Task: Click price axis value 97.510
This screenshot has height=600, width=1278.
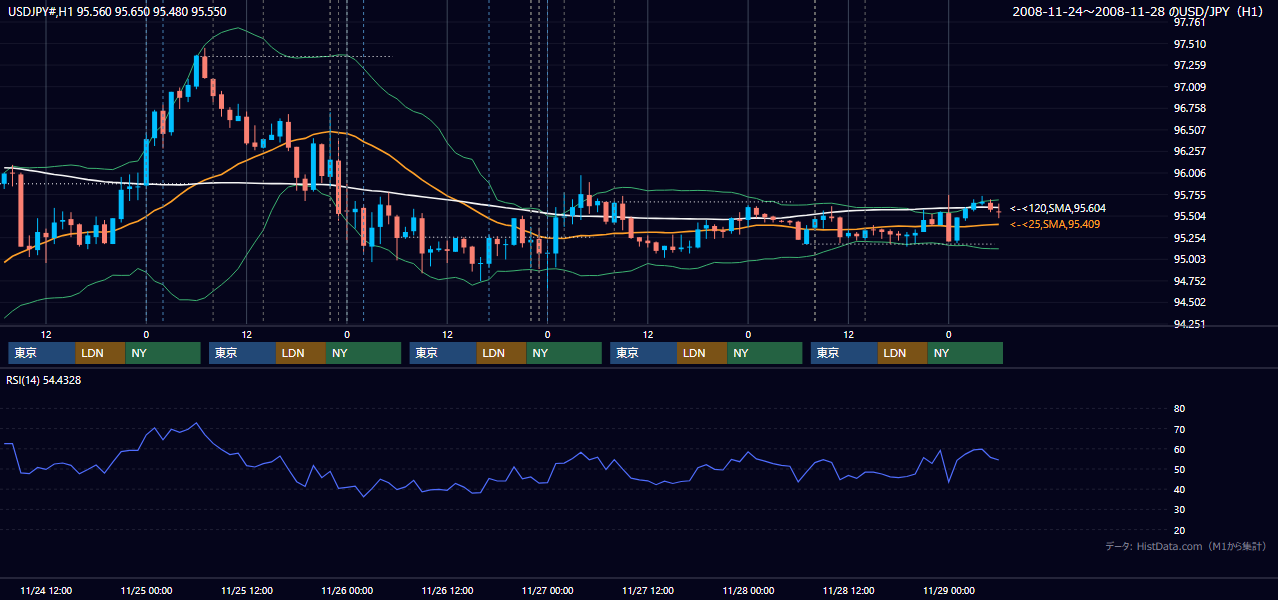Action: pos(1189,44)
